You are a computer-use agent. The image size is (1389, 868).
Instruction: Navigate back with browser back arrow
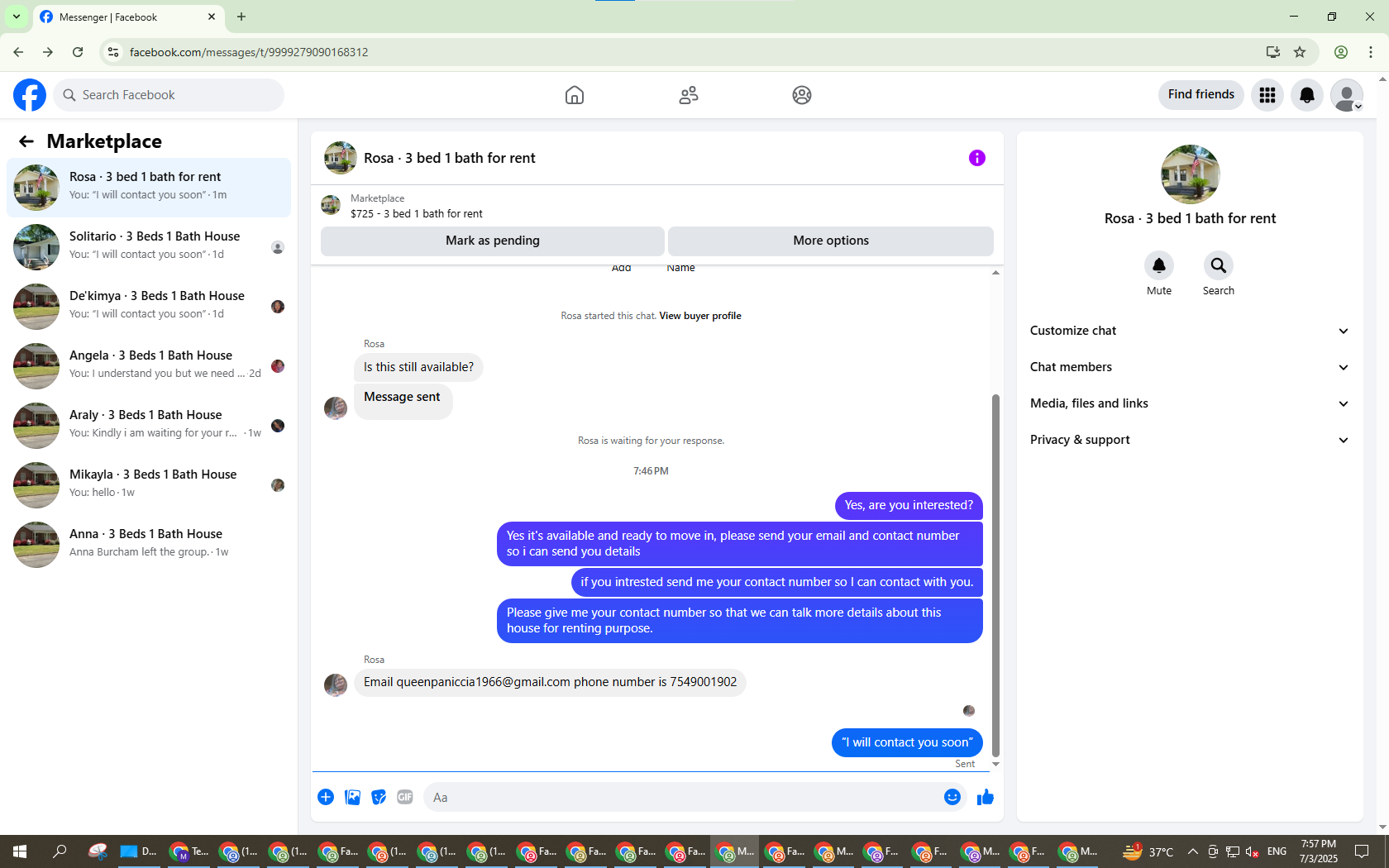[18, 52]
